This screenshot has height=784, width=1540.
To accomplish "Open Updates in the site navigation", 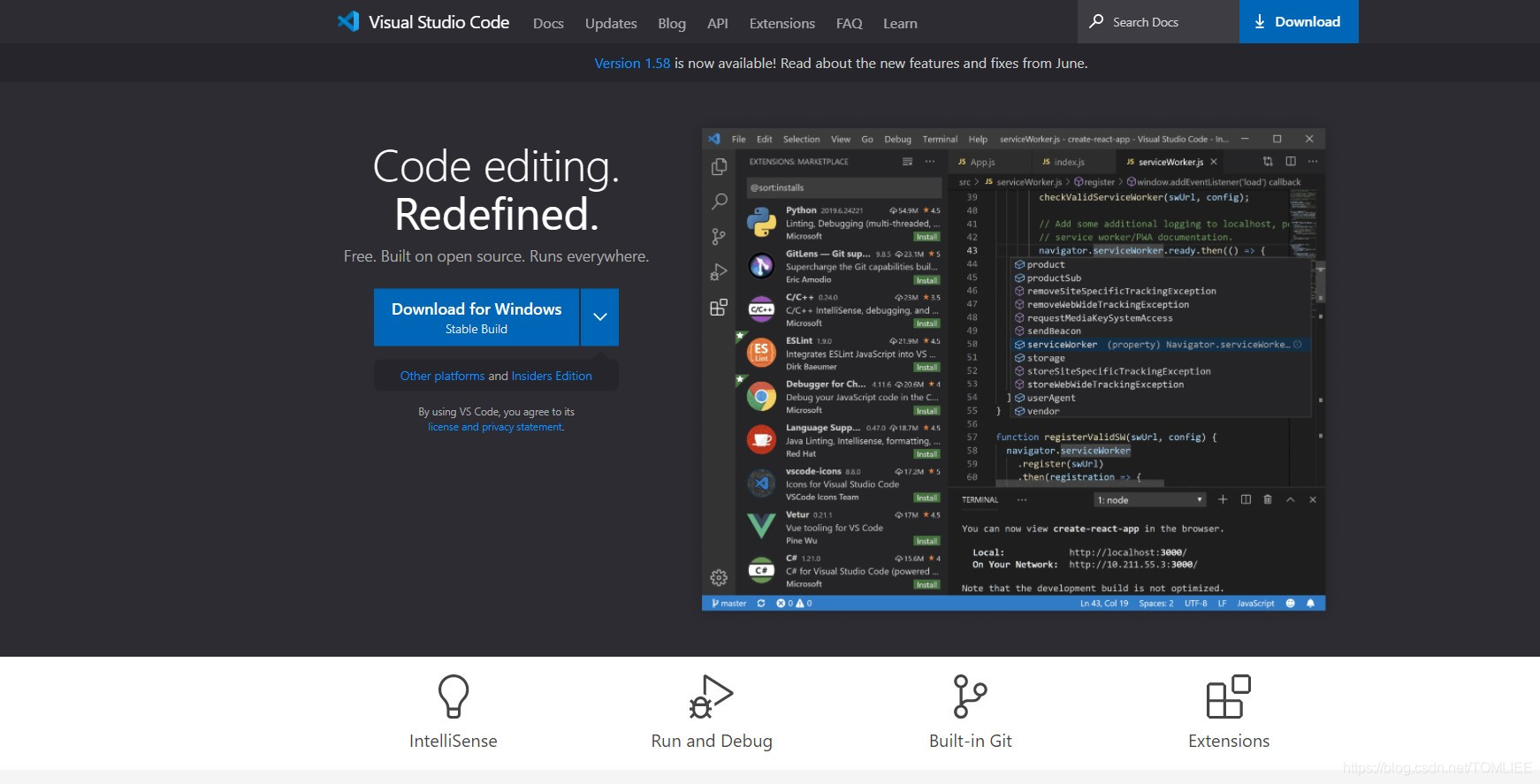I will (611, 23).
